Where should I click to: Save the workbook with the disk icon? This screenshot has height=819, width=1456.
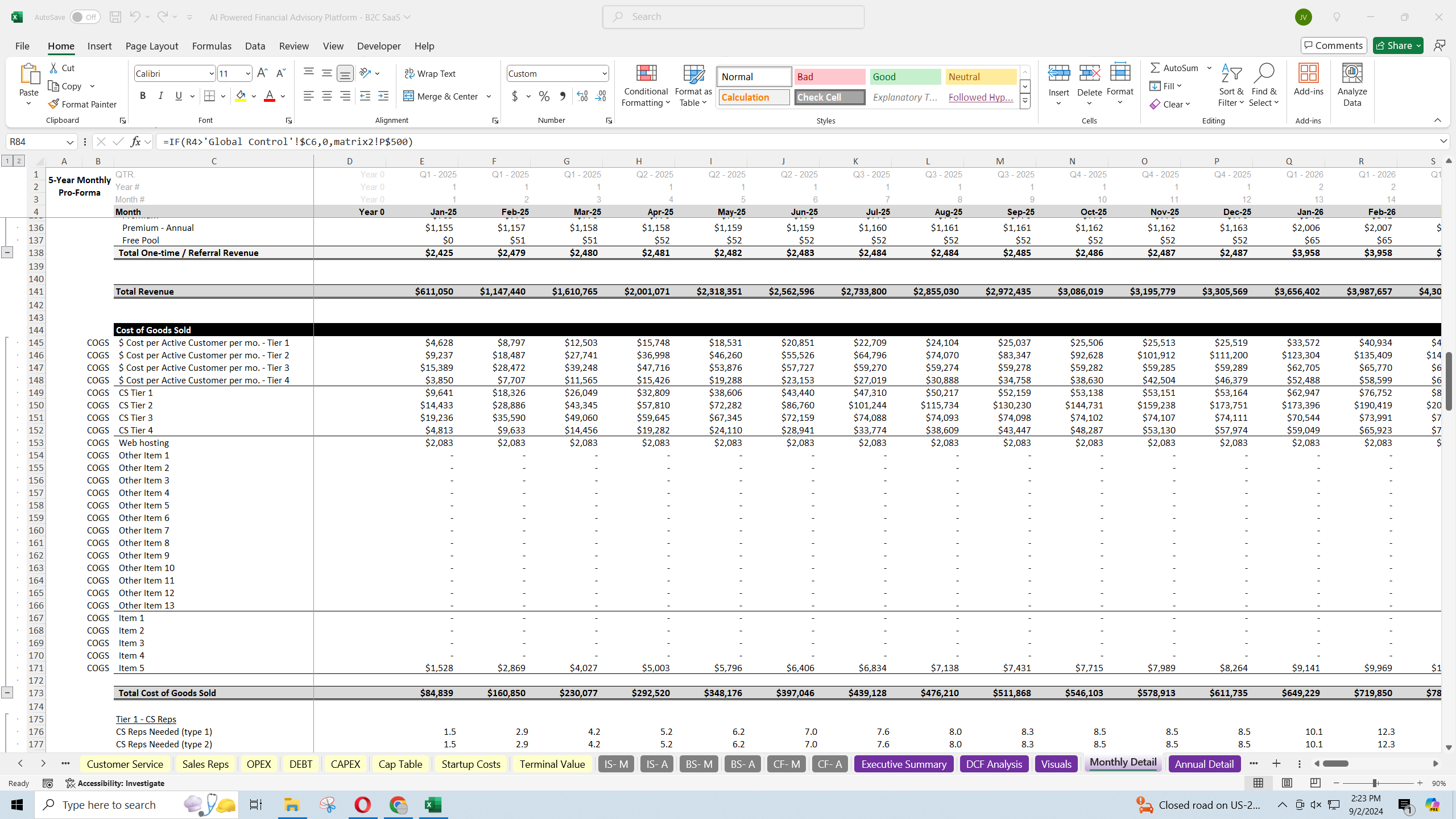(x=115, y=17)
